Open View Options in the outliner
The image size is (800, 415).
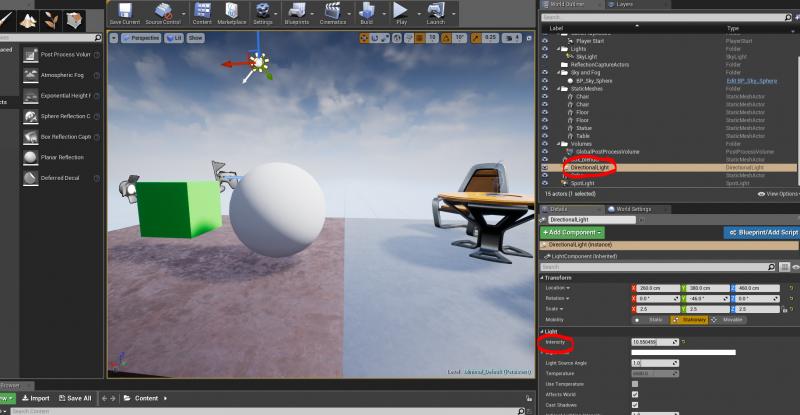pos(778,194)
